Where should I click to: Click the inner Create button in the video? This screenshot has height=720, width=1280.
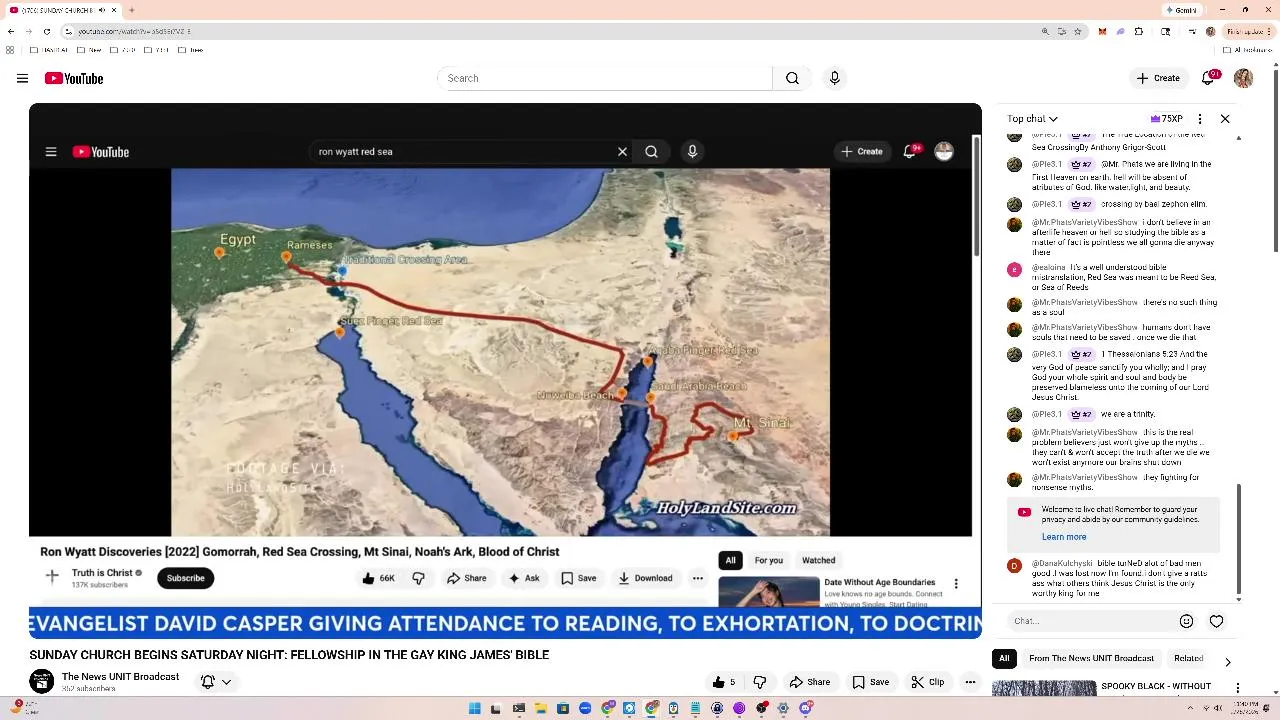[862, 152]
